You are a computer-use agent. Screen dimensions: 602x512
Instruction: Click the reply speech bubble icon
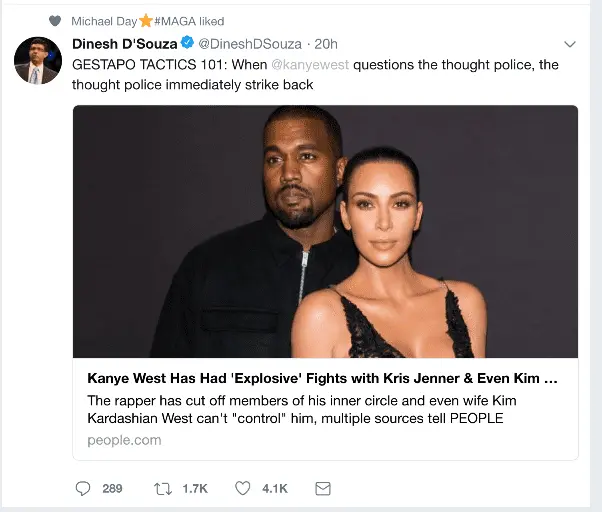click(x=84, y=488)
